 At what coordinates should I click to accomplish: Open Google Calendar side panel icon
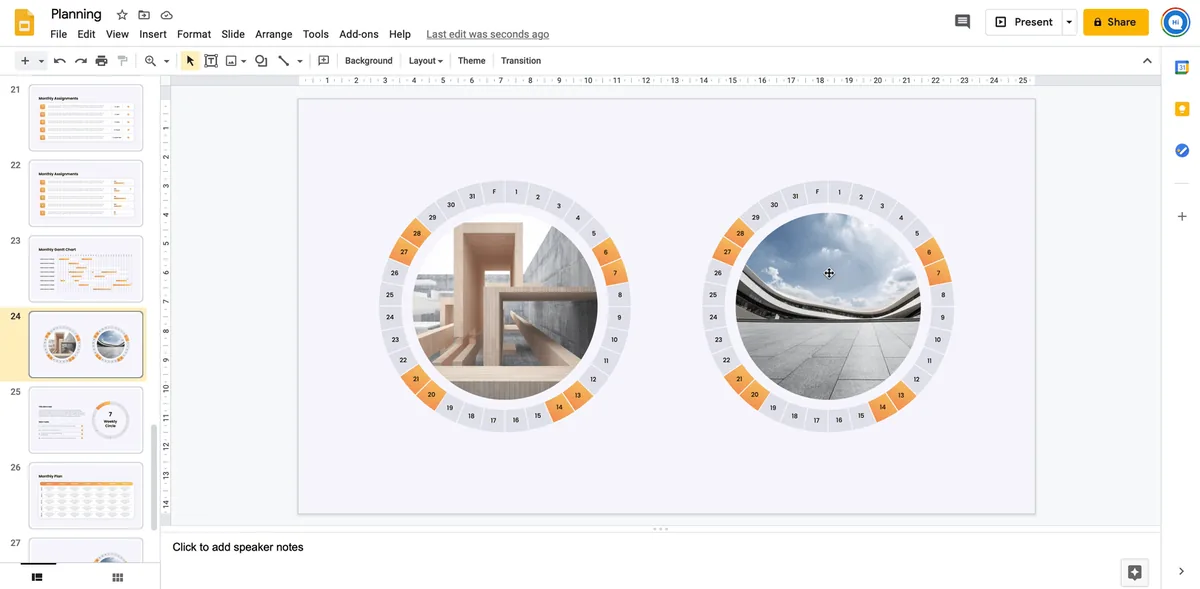point(1182,68)
